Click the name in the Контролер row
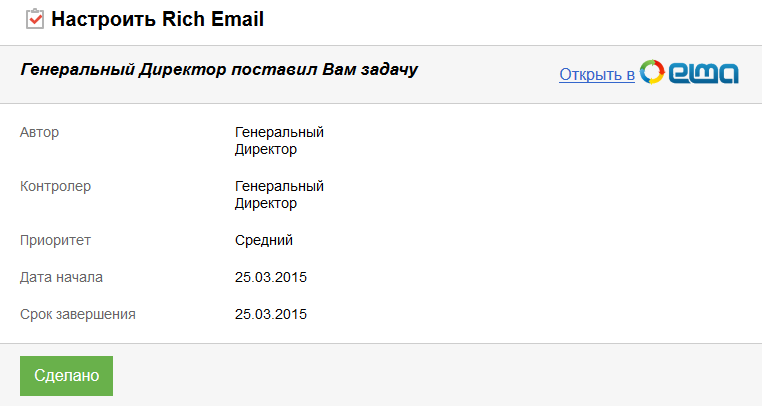 pyautogui.click(x=279, y=195)
